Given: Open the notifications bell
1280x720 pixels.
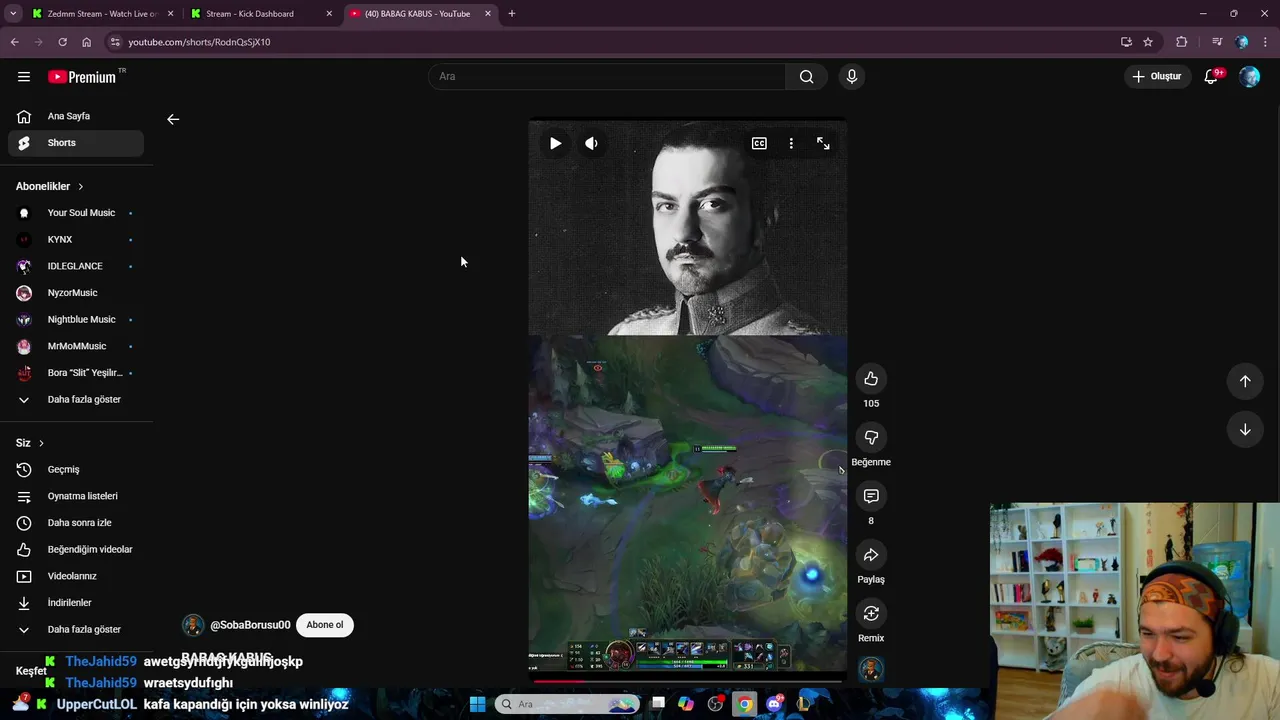Looking at the screenshot, I should (x=1212, y=76).
